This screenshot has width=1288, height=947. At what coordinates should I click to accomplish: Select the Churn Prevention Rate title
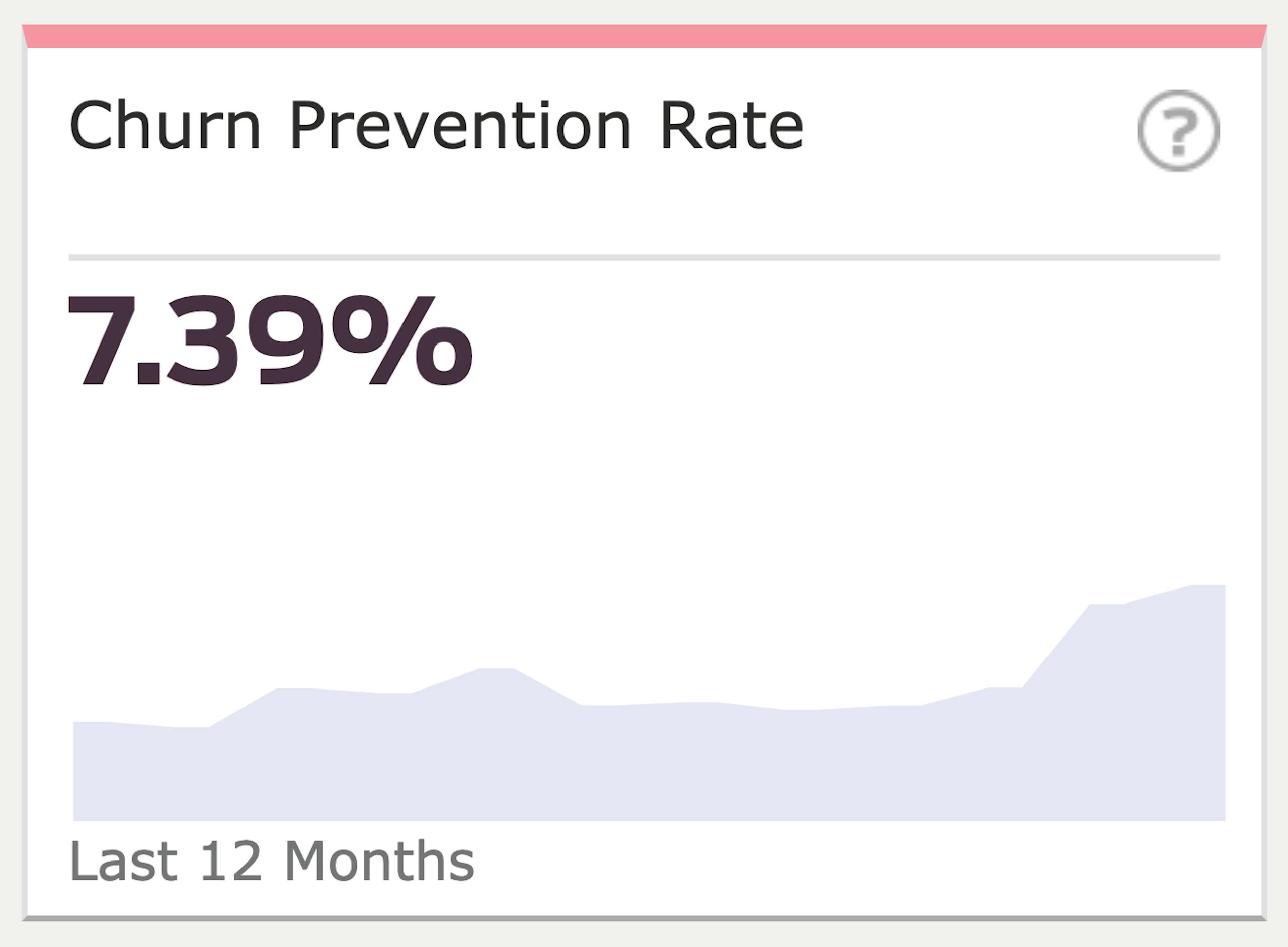(436, 125)
